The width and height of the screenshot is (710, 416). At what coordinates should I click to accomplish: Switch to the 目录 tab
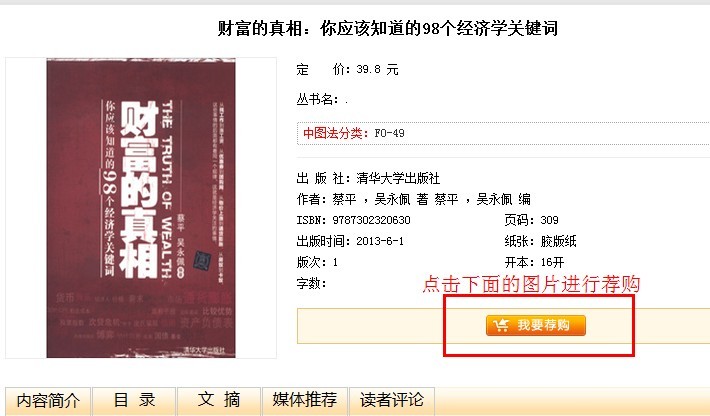pos(134,401)
